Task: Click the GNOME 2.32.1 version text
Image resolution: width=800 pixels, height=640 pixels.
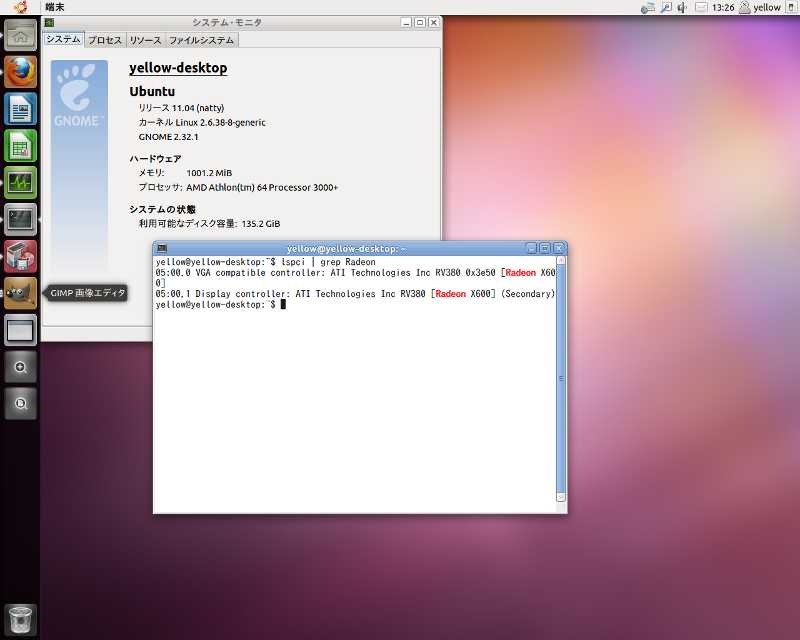Action: pyautogui.click(x=168, y=137)
